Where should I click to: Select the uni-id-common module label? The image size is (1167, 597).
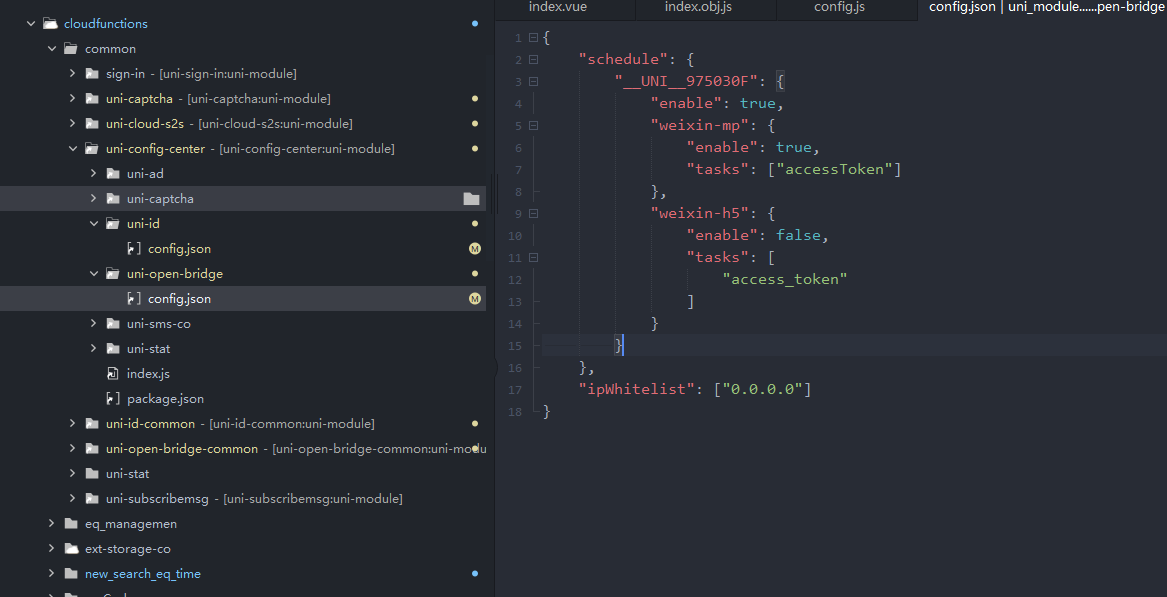150,424
